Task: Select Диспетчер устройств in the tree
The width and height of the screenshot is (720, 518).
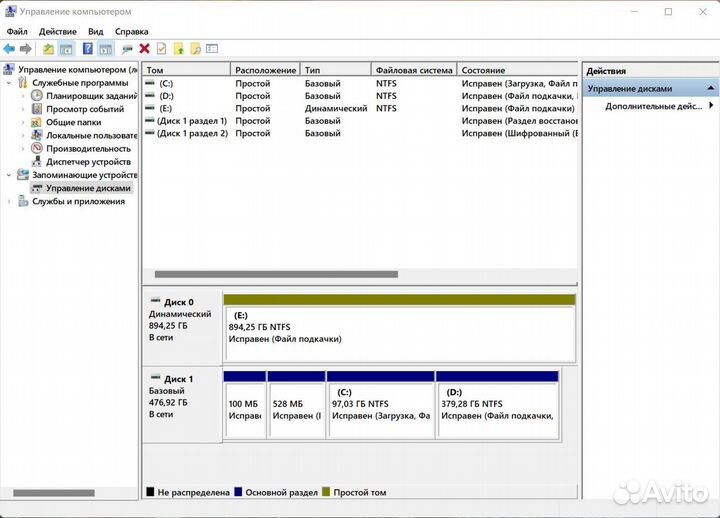Action: (88, 161)
